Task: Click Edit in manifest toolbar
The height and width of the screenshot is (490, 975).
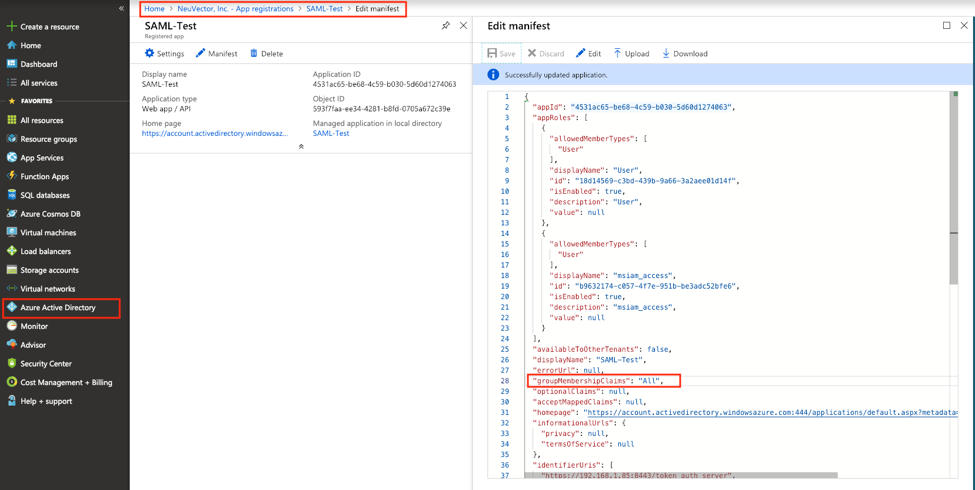Action: (x=588, y=53)
